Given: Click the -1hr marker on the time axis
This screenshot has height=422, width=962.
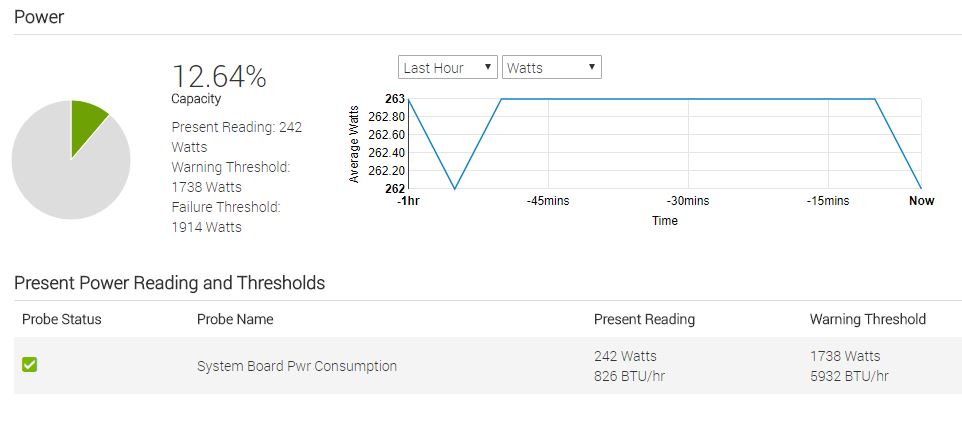Looking at the screenshot, I should pos(408,201).
